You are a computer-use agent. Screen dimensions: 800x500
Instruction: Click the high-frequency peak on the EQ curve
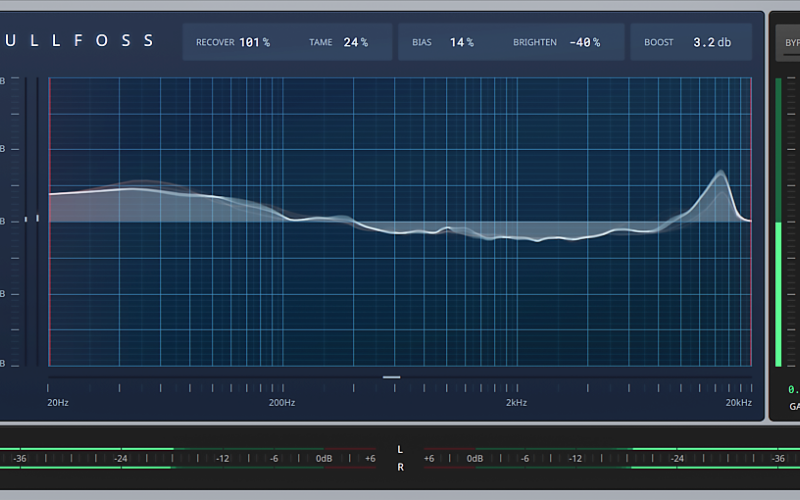click(x=721, y=173)
